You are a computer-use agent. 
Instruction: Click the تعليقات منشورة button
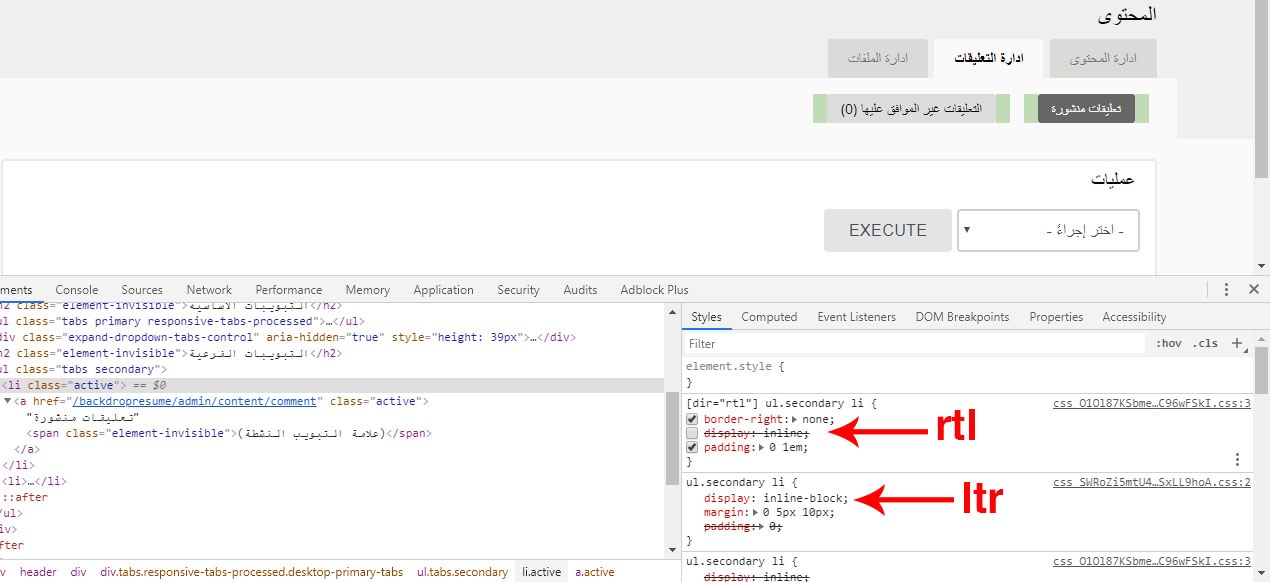tap(1086, 108)
